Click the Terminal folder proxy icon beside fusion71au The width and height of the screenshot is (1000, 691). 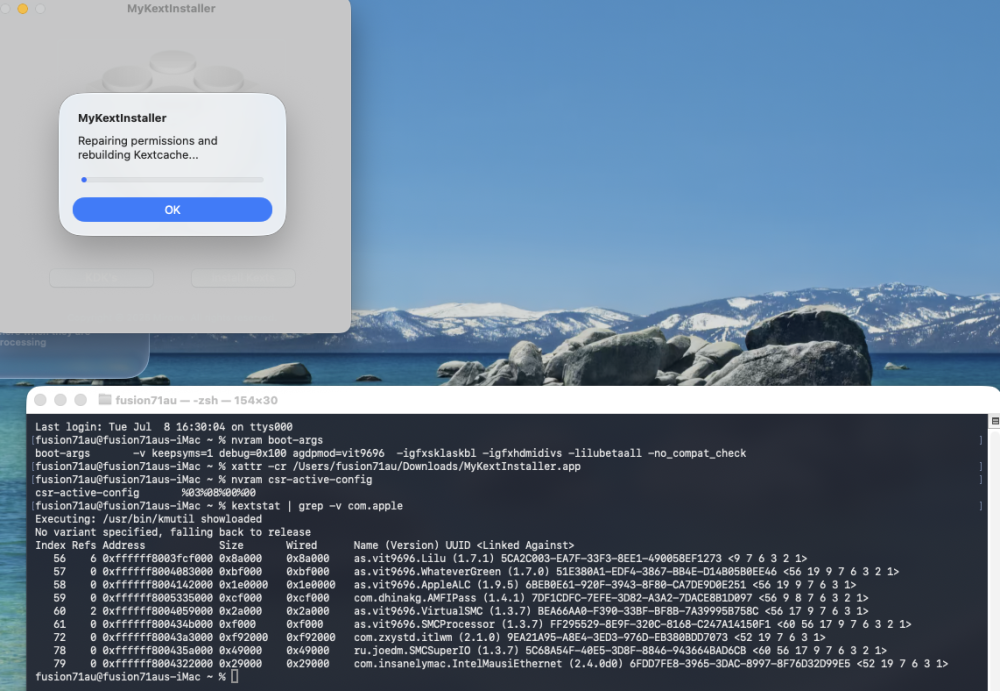tap(105, 399)
